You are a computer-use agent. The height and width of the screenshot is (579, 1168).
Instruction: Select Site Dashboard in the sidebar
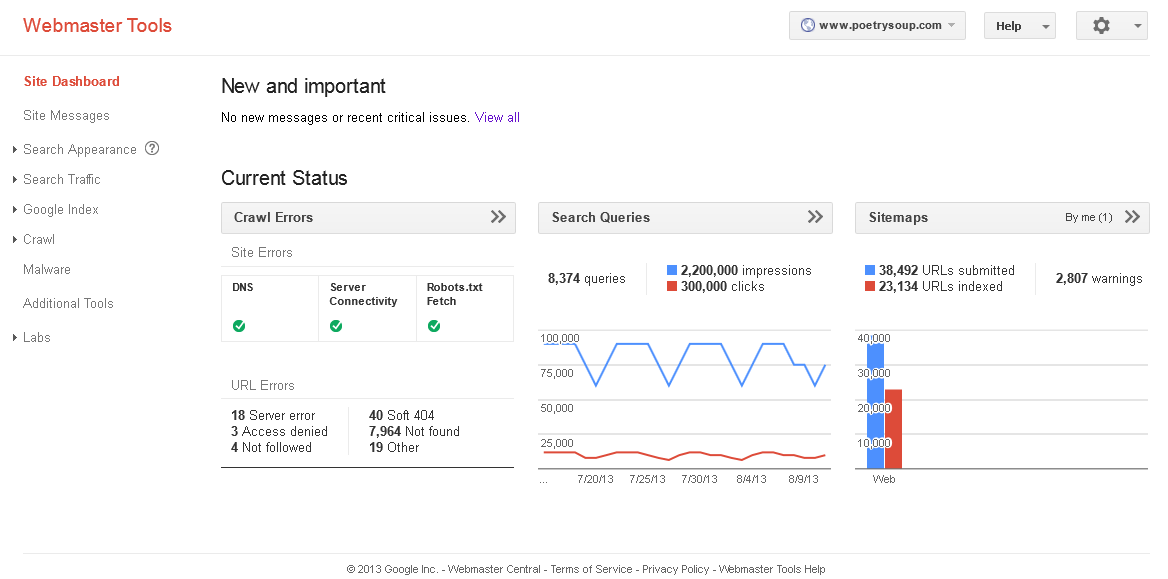[72, 81]
